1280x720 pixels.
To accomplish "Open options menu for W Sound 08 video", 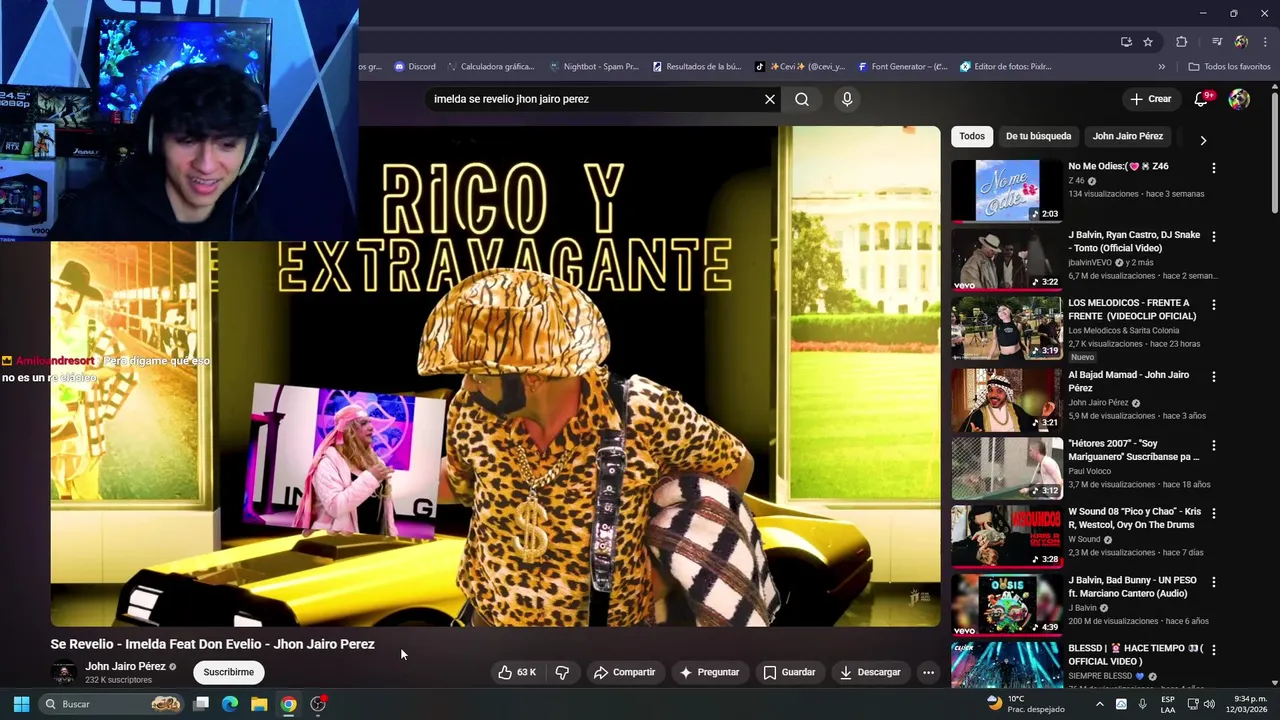I will [x=1213, y=513].
